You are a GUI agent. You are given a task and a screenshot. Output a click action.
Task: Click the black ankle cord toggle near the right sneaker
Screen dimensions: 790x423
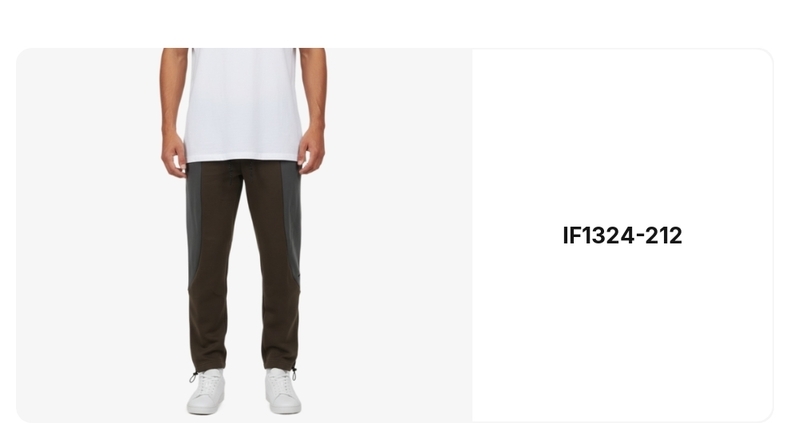tap(293, 373)
